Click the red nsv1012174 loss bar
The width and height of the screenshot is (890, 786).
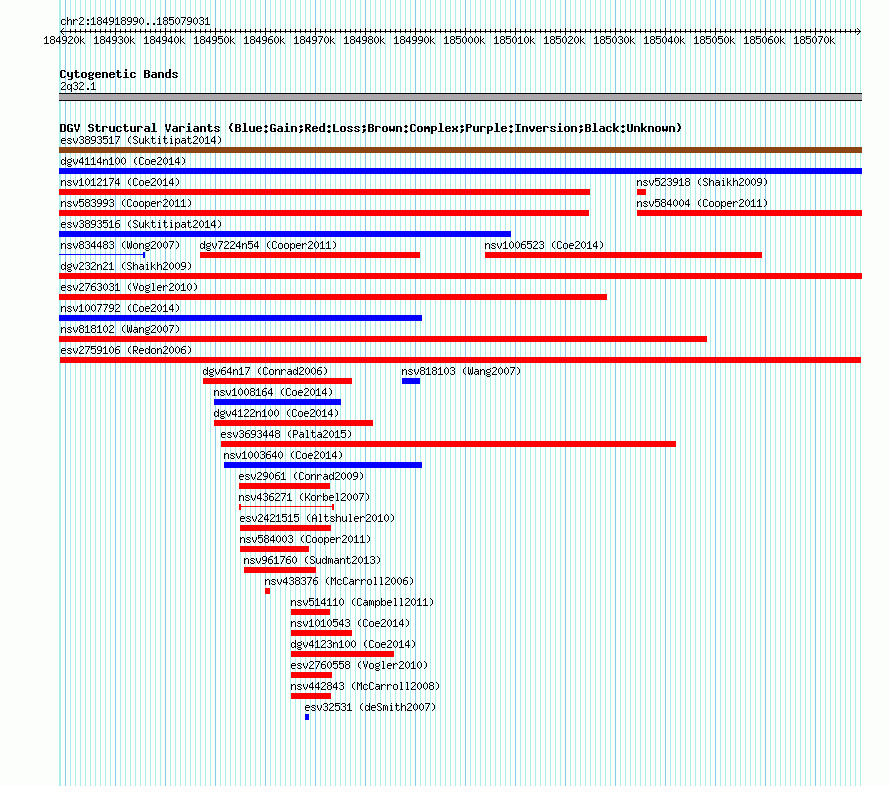click(325, 192)
